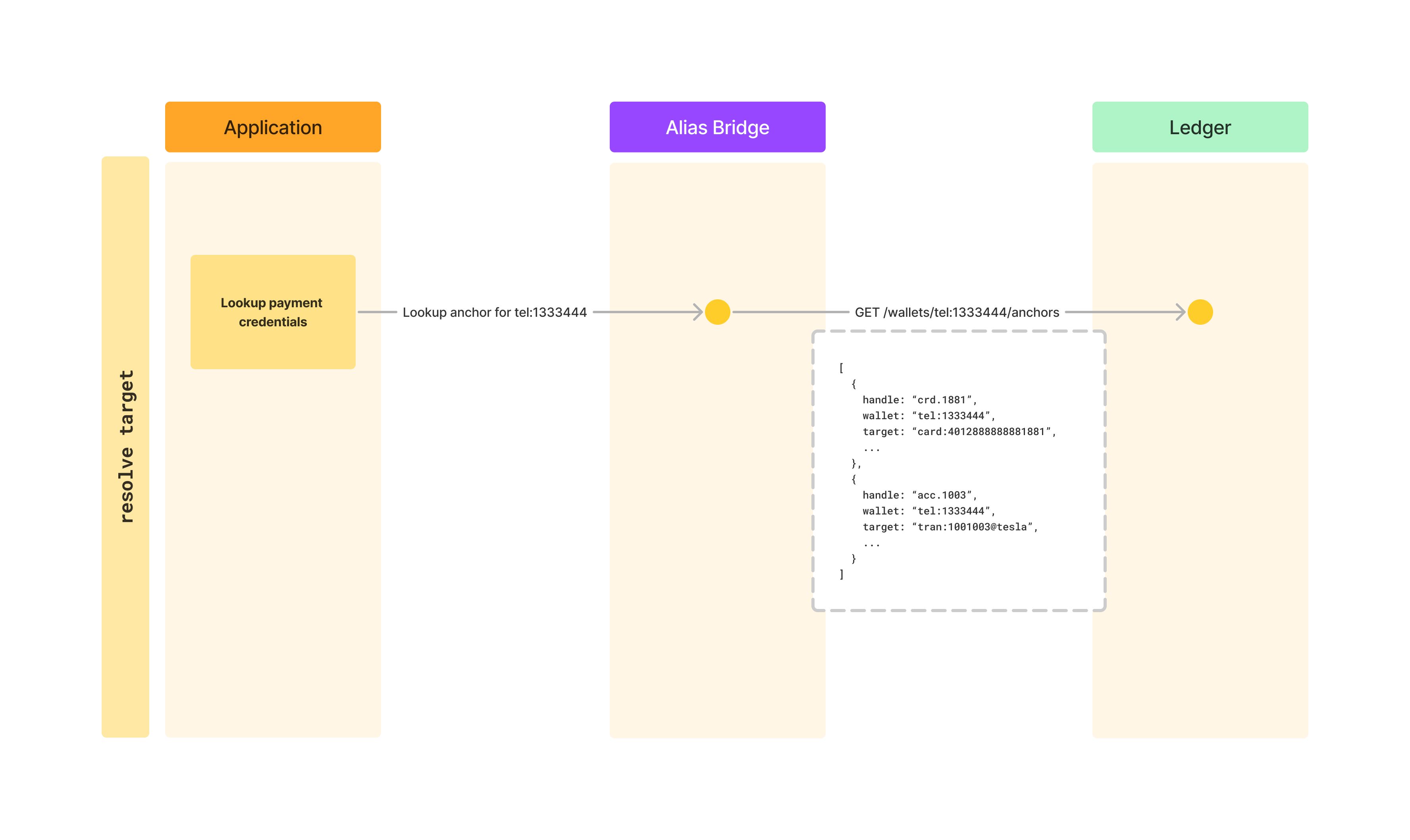Click the handle 'acc.1003' line in JSON
Viewport: 1410px width, 840px height.
click(919, 495)
